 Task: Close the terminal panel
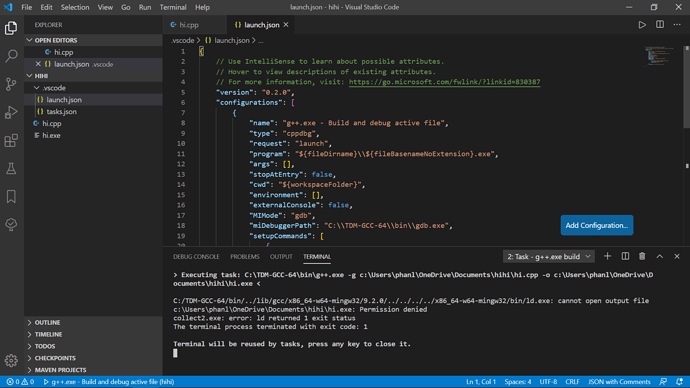coord(677,256)
